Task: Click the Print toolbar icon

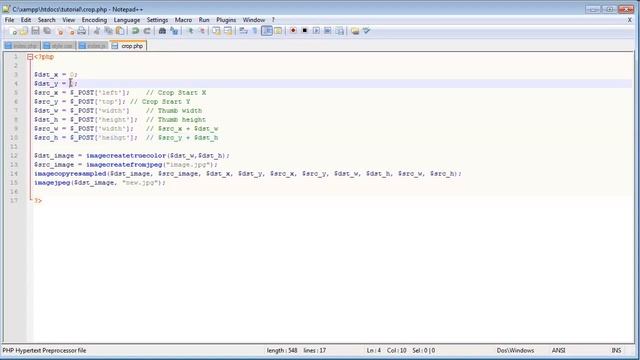Action: pyautogui.click(x=82, y=31)
